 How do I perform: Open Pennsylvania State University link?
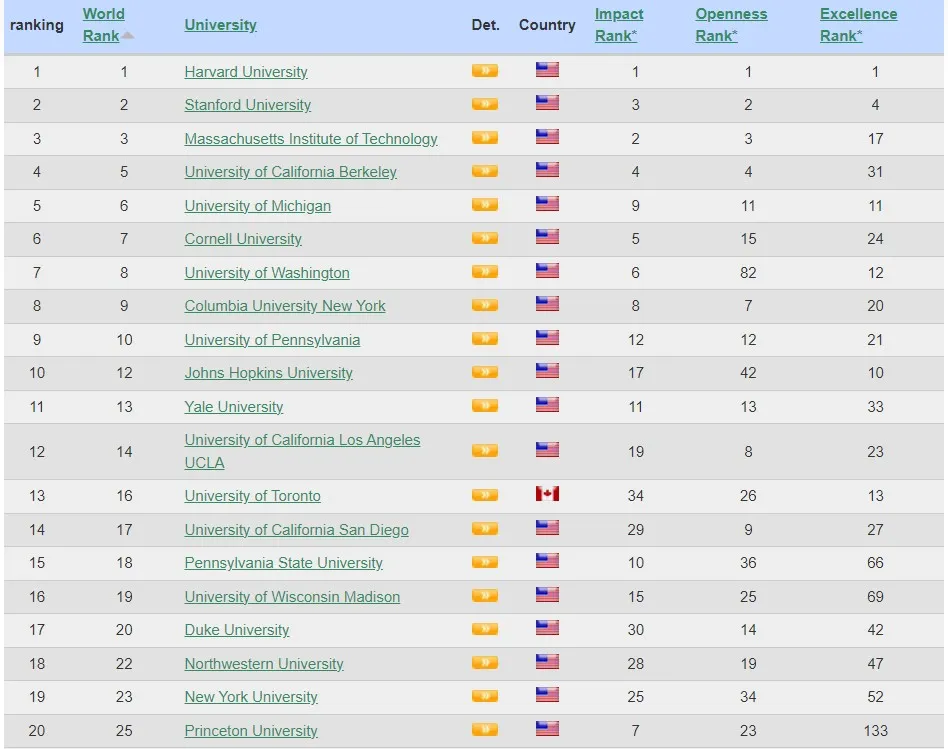pyautogui.click(x=284, y=563)
